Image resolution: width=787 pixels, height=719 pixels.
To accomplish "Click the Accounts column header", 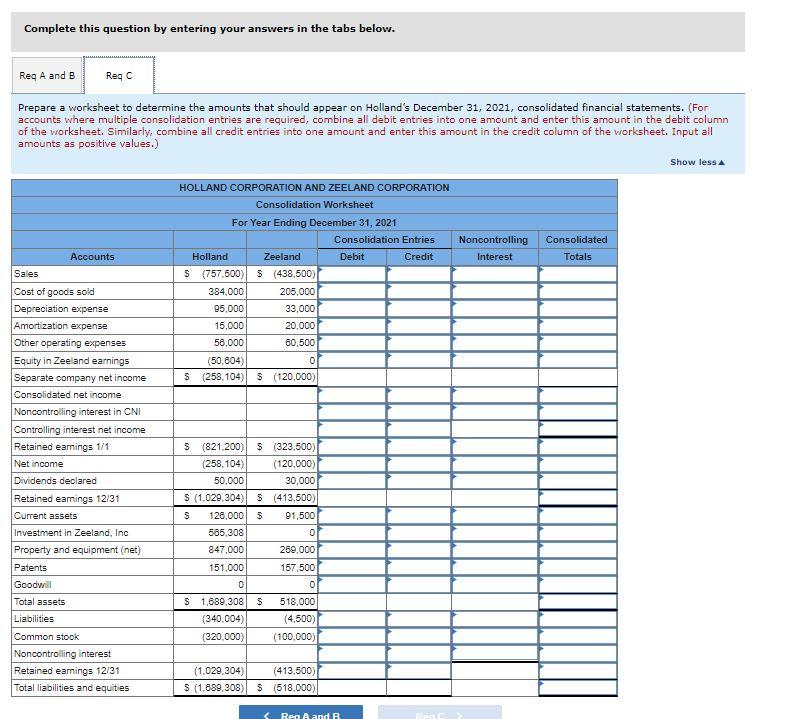I will pyautogui.click(x=92, y=256).
